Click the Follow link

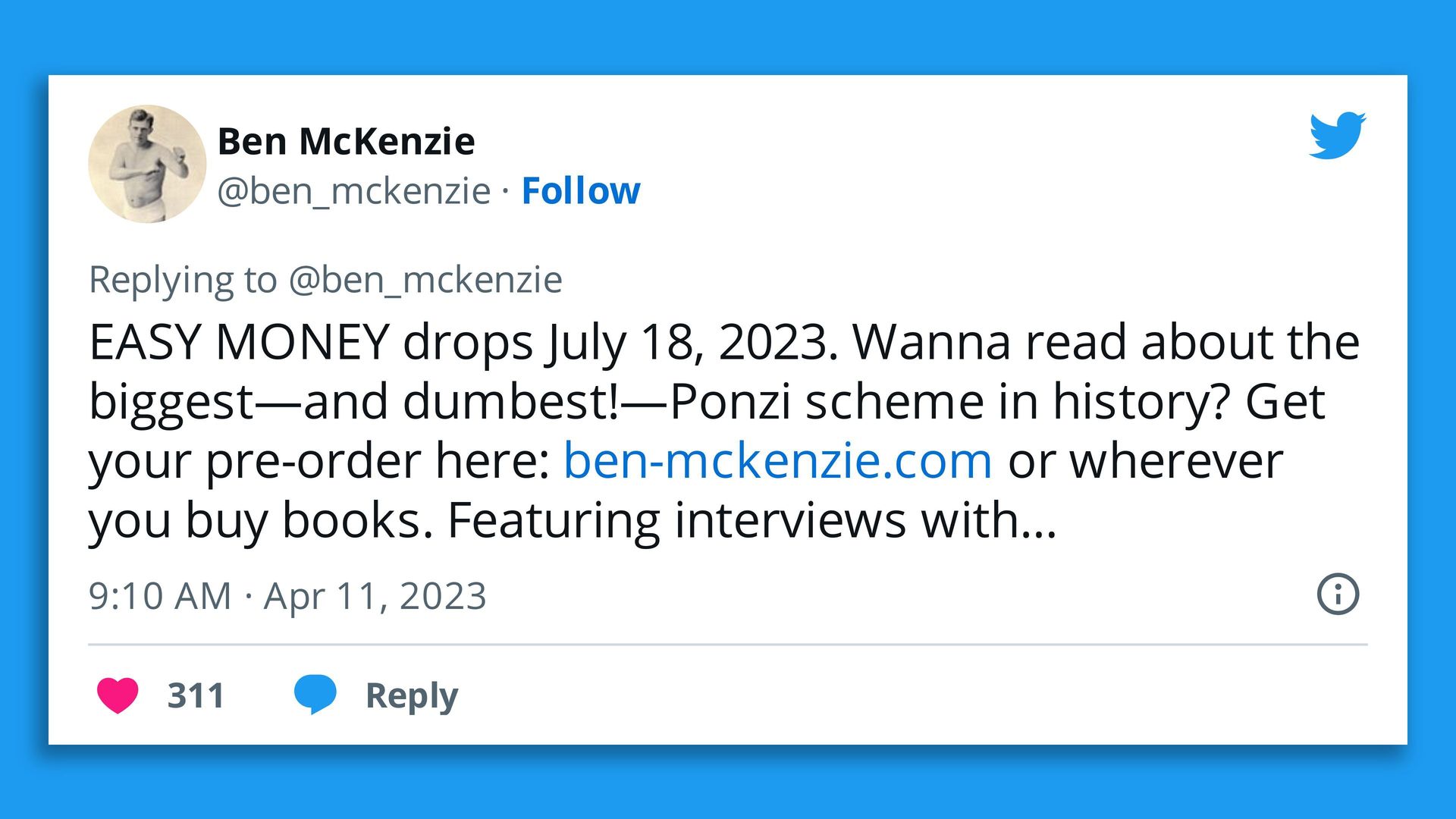click(x=580, y=190)
